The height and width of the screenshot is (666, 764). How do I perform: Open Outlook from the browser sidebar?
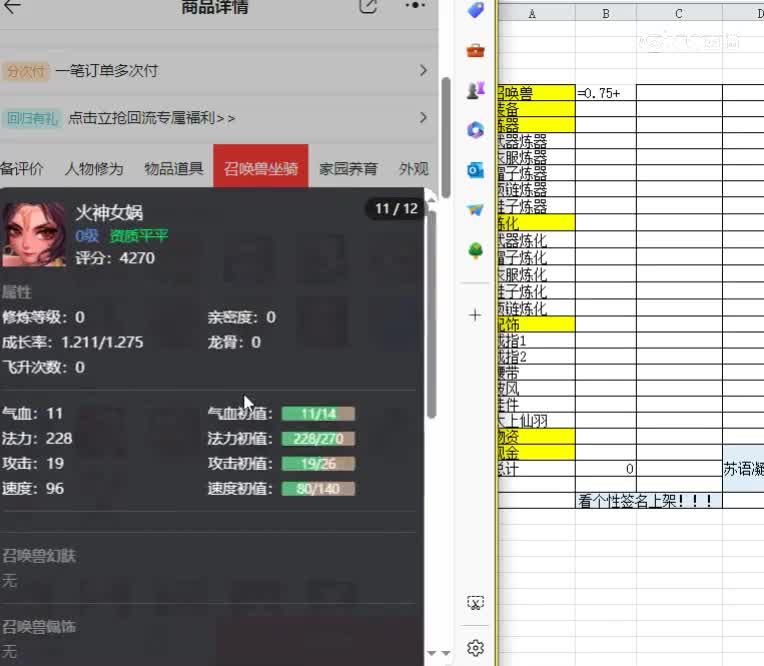click(476, 170)
